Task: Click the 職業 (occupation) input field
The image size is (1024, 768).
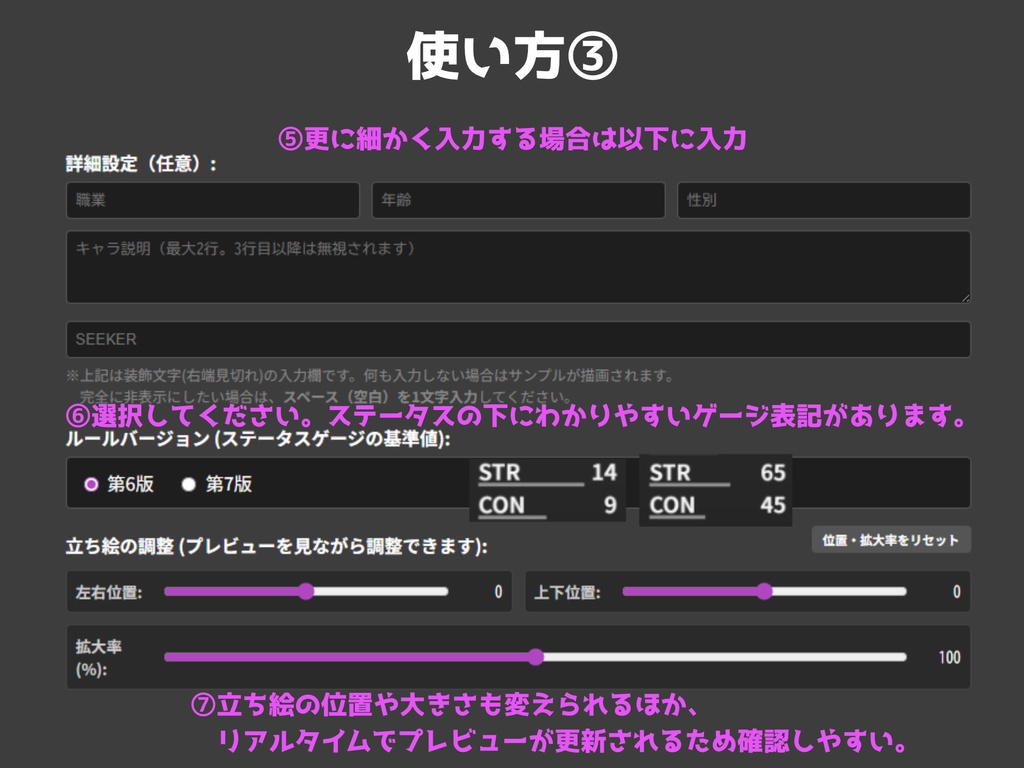Action: click(x=212, y=200)
